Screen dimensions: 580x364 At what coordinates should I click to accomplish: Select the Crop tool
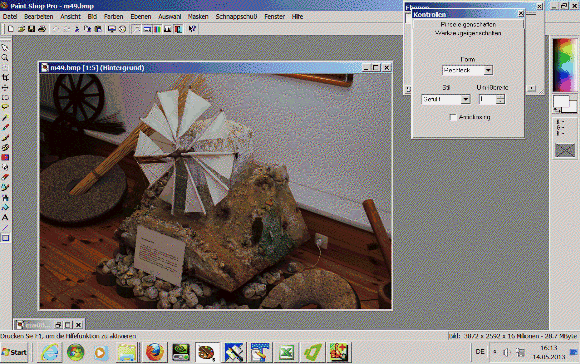[5, 78]
